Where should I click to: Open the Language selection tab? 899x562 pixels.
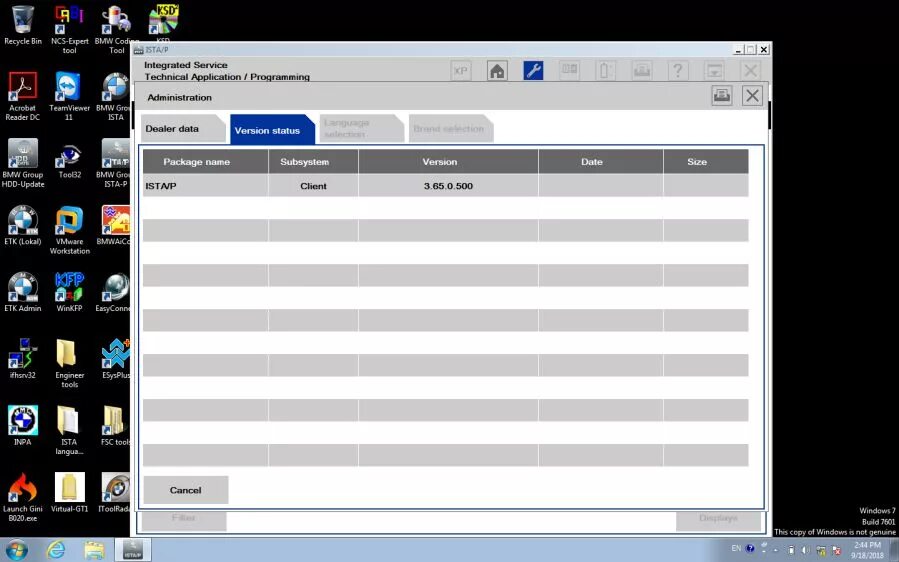(x=361, y=128)
